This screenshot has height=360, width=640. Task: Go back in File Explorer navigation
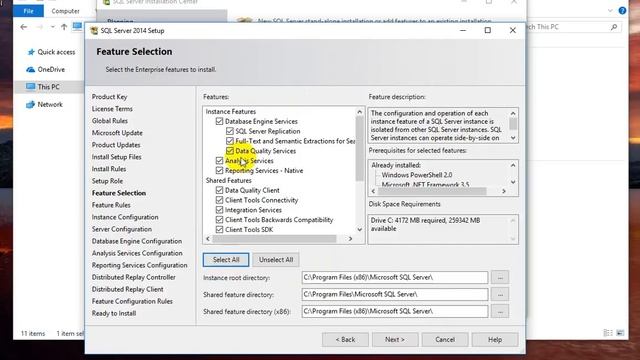(24, 27)
